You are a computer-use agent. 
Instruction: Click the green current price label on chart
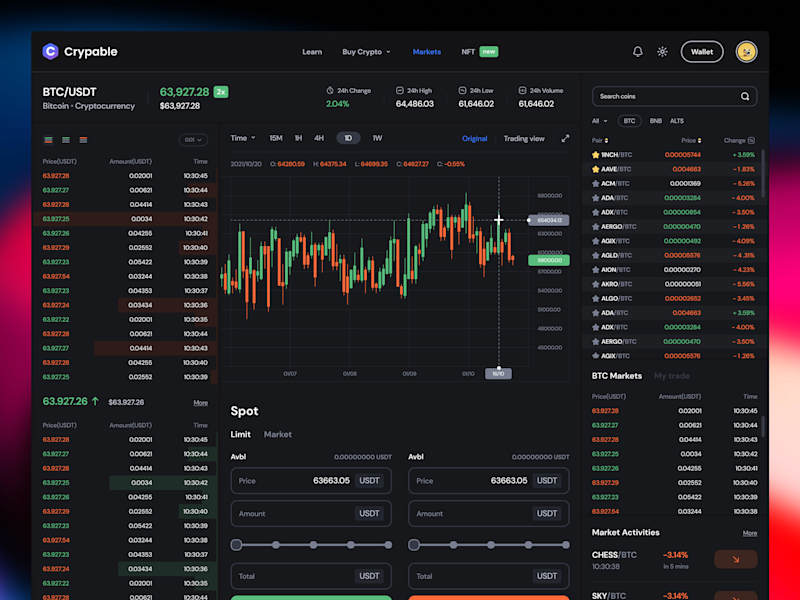pyautogui.click(x=548, y=260)
